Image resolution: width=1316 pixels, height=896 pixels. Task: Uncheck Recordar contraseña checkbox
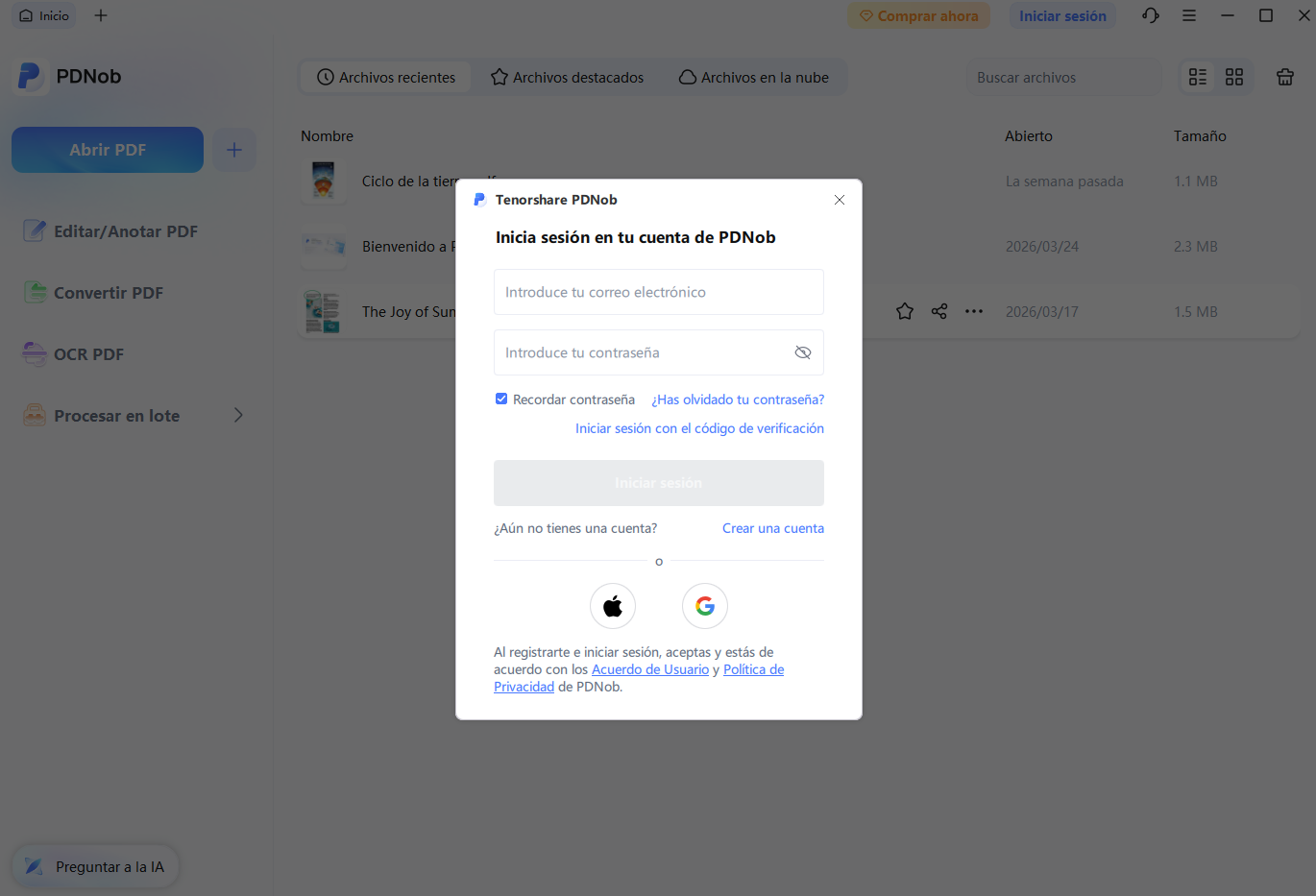tap(501, 399)
